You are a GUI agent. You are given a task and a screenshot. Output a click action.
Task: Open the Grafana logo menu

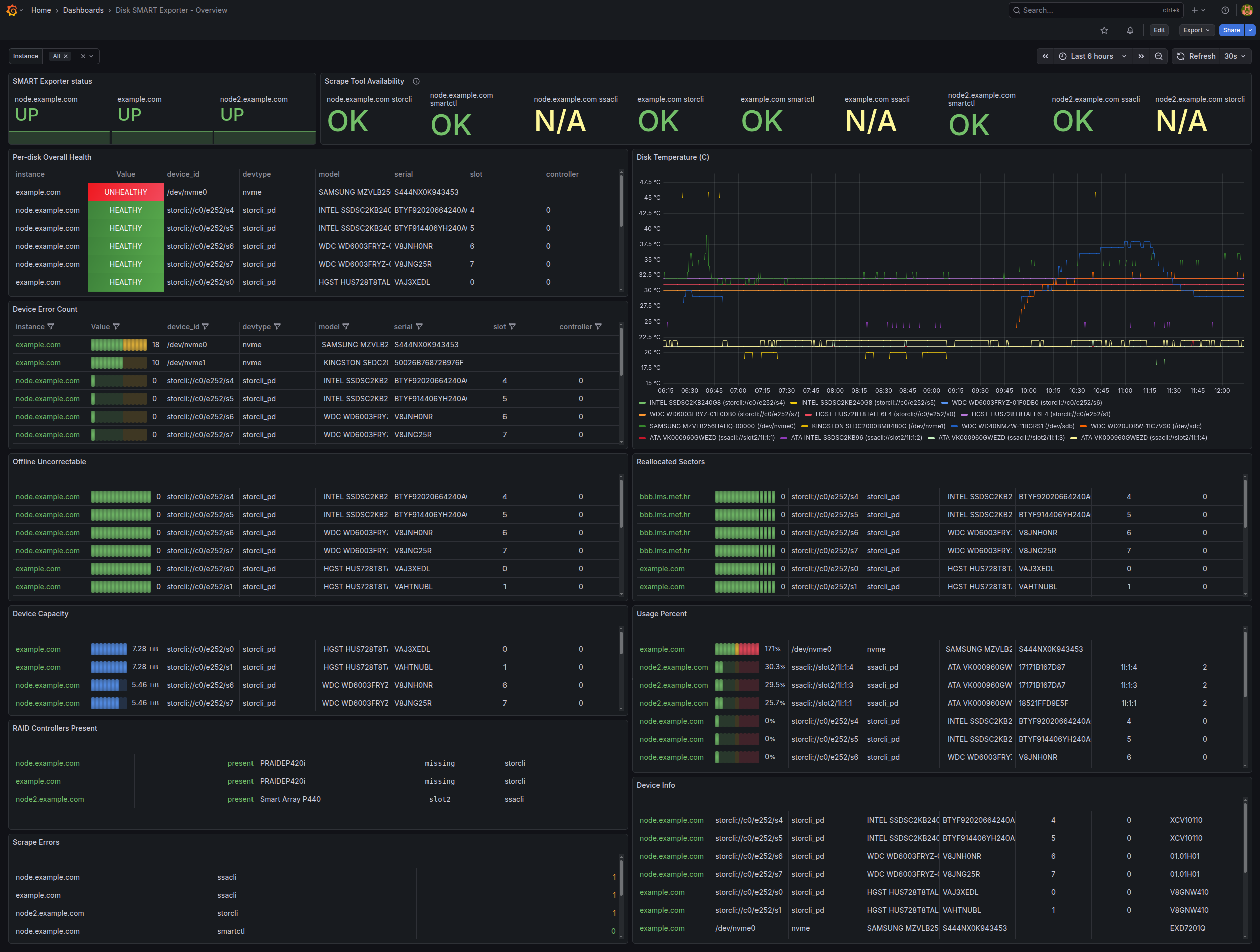(12, 10)
